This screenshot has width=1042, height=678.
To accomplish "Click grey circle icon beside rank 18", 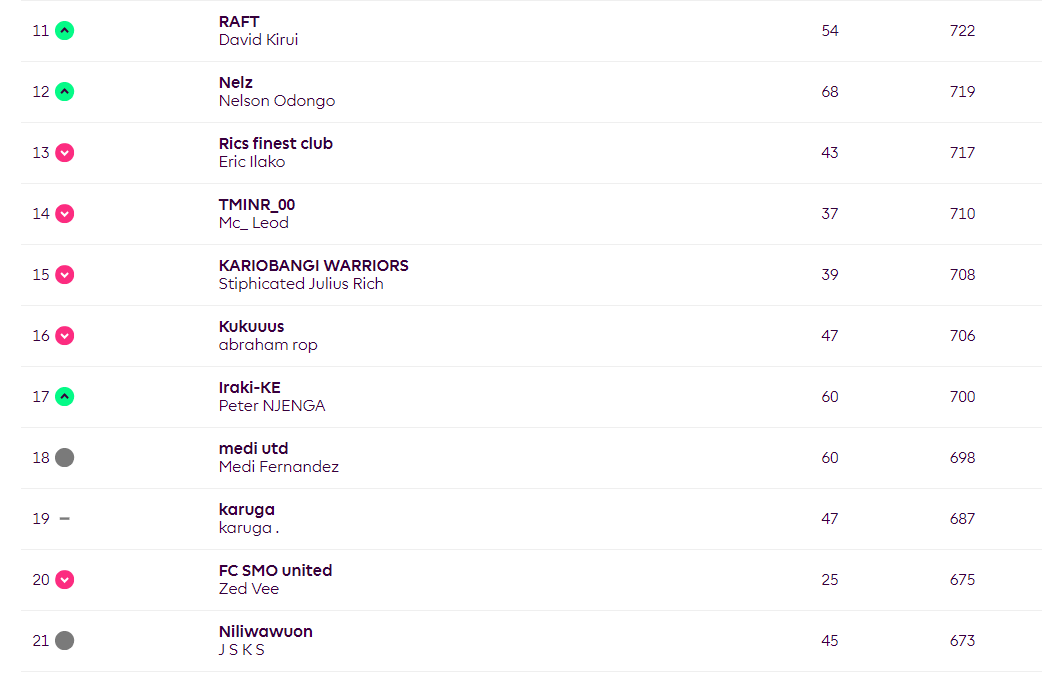I will click(64, 458).
